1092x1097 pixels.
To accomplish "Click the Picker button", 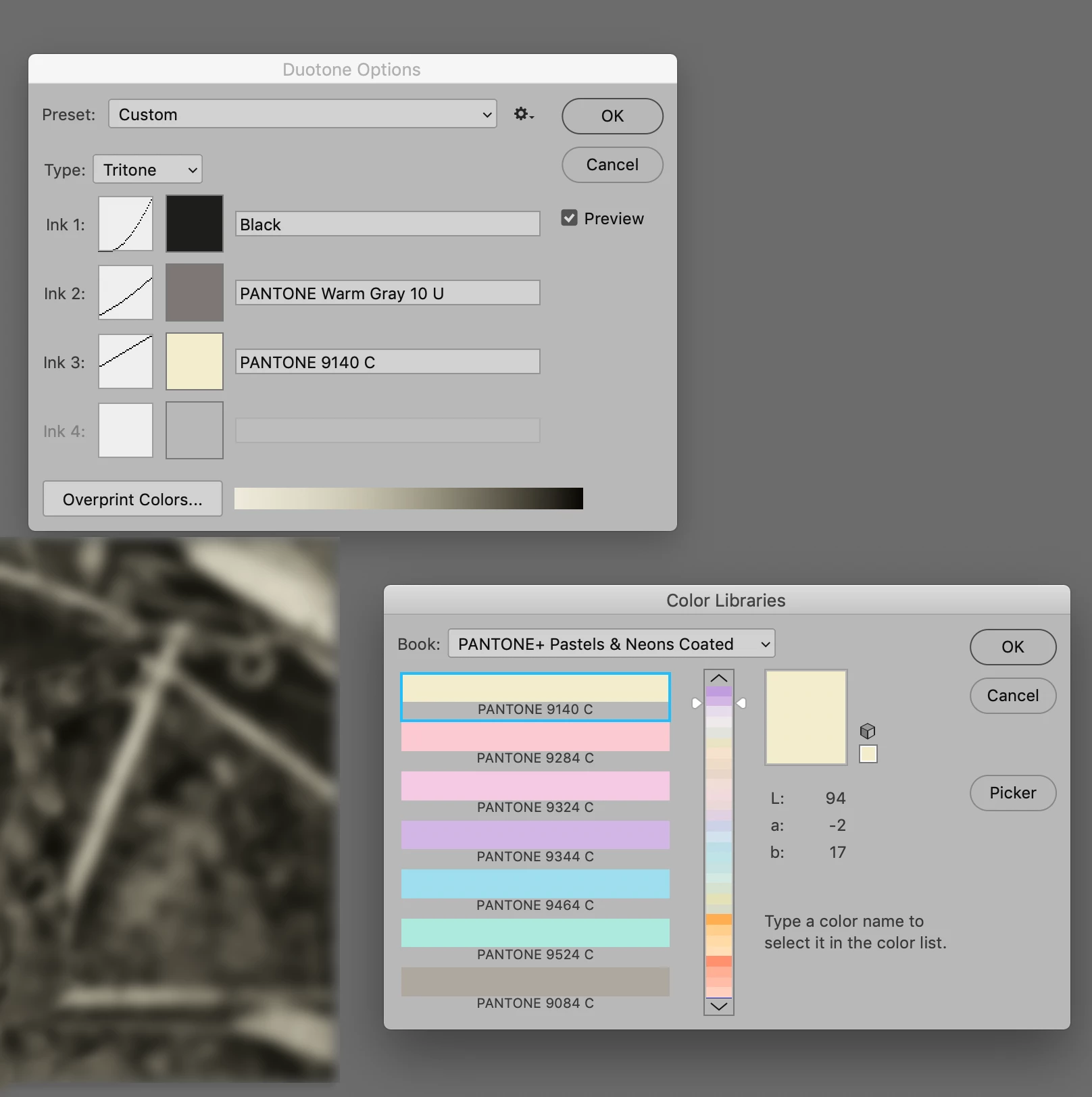I will (x=1012, y=793).
